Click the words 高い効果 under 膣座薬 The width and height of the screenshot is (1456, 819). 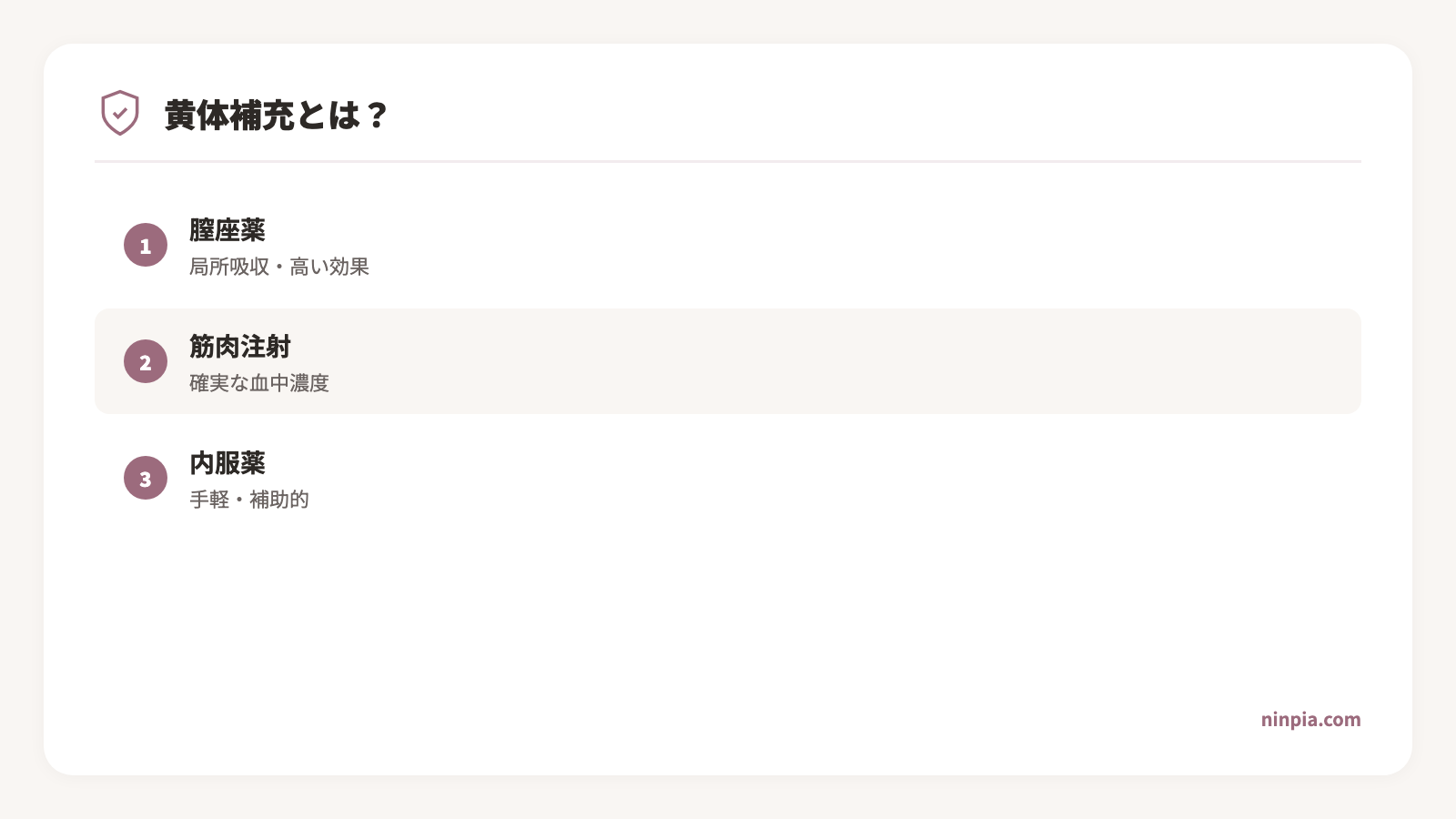pyautogui.click(x=329, y=267)
